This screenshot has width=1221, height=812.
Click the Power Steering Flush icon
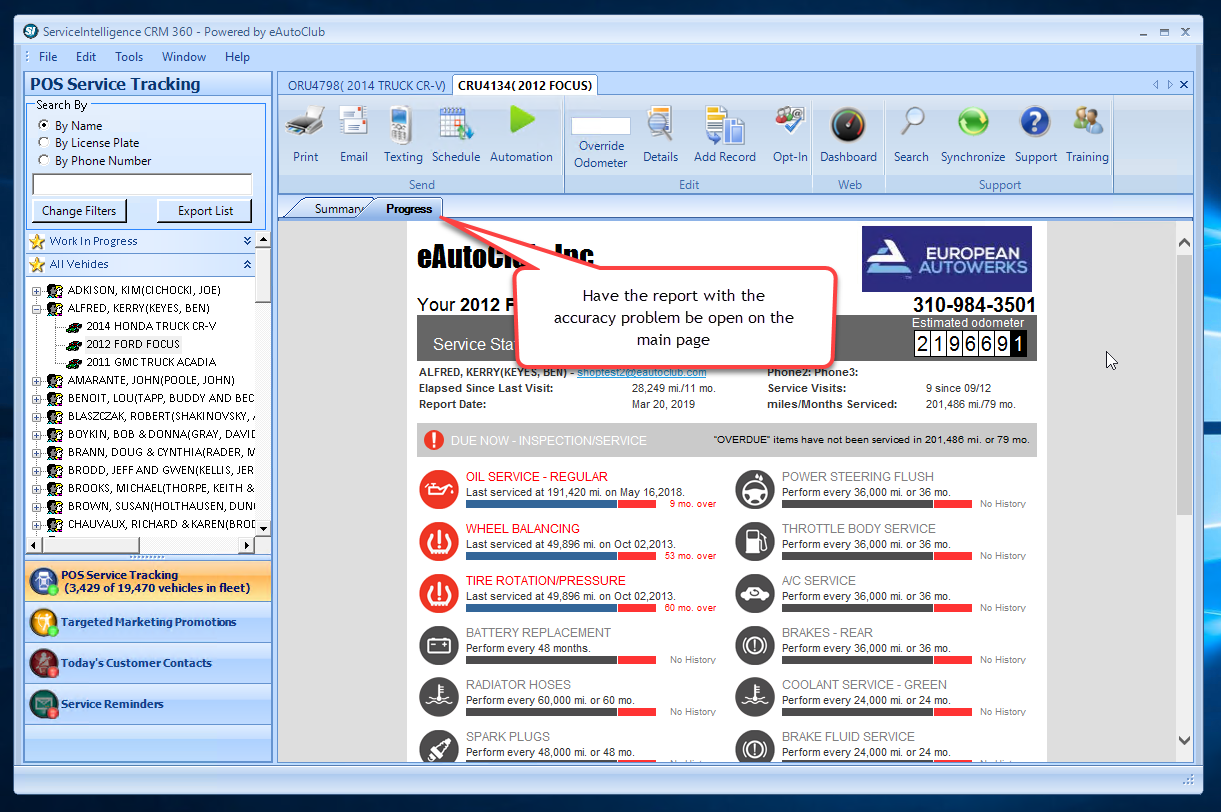pyautogui.click(x=754, y=490)
